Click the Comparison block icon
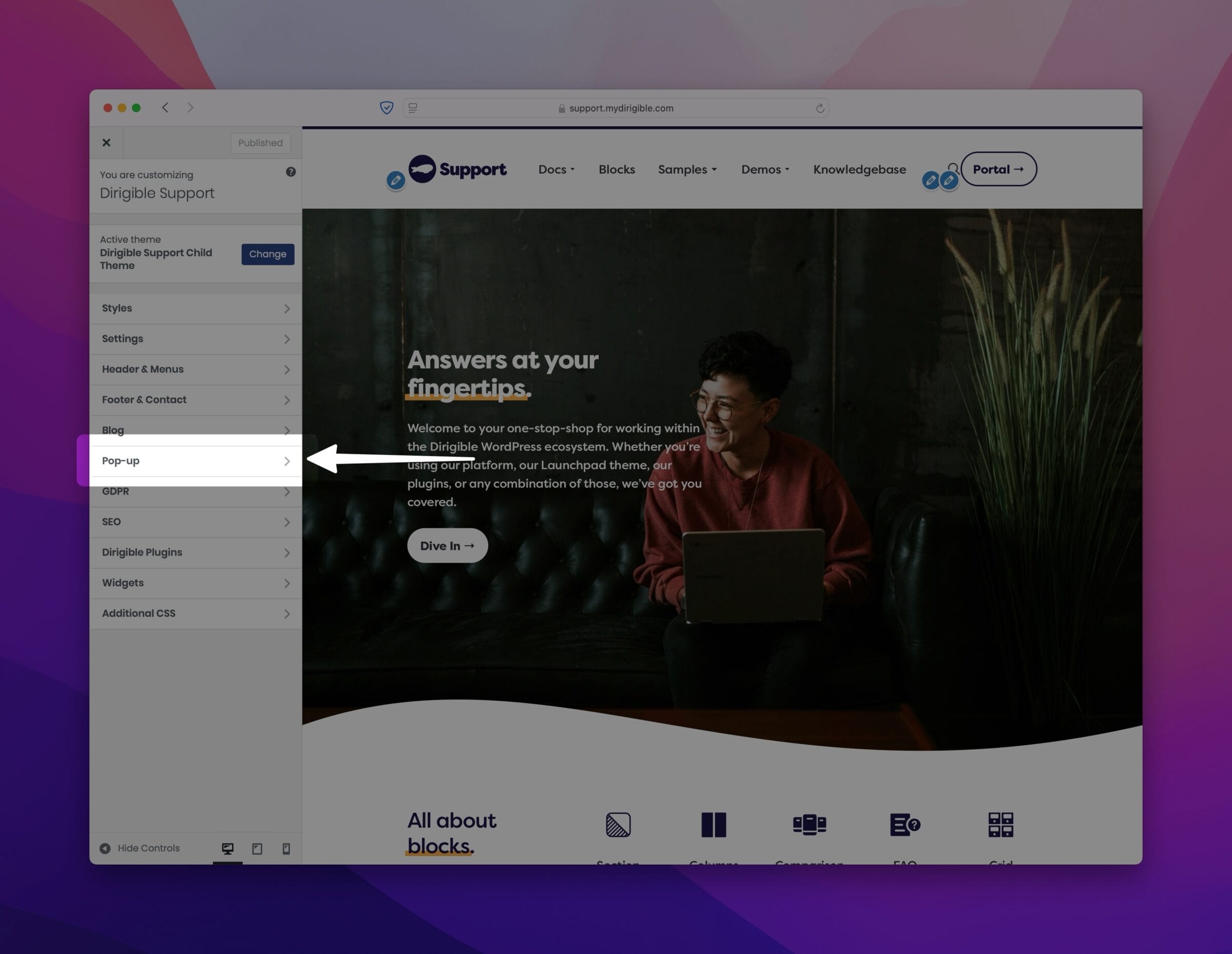Image resolution: width=1232 pixels, height=954 pixels. [810, 825]
